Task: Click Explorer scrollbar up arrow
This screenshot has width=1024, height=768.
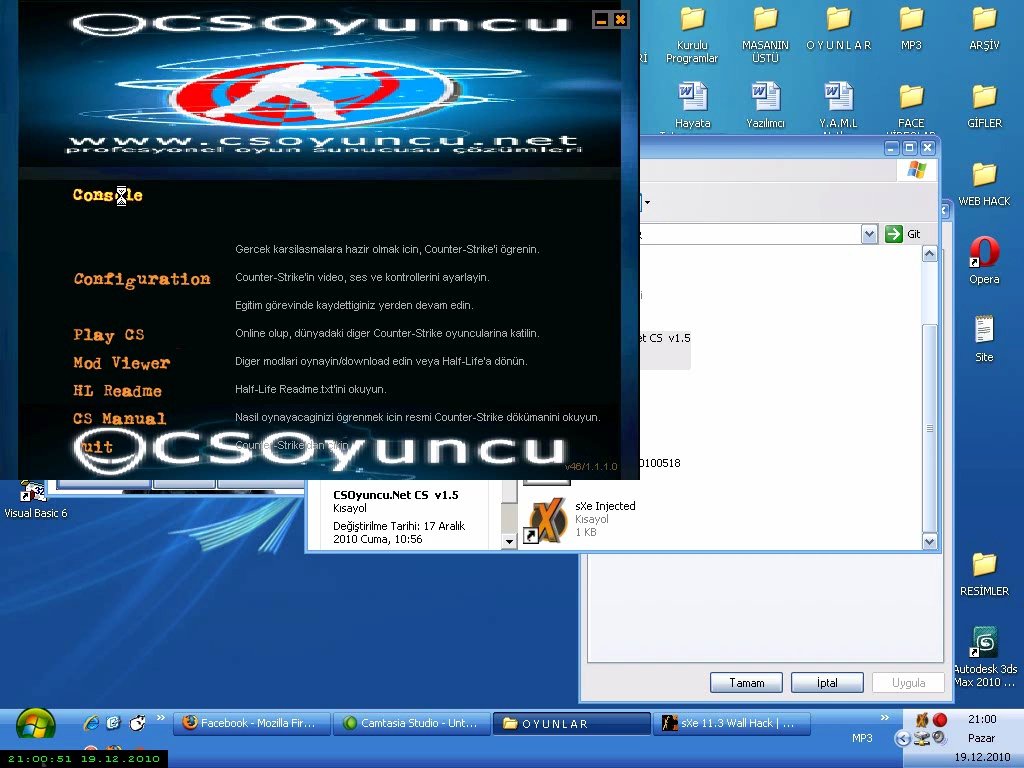Action: pos(929,253)
